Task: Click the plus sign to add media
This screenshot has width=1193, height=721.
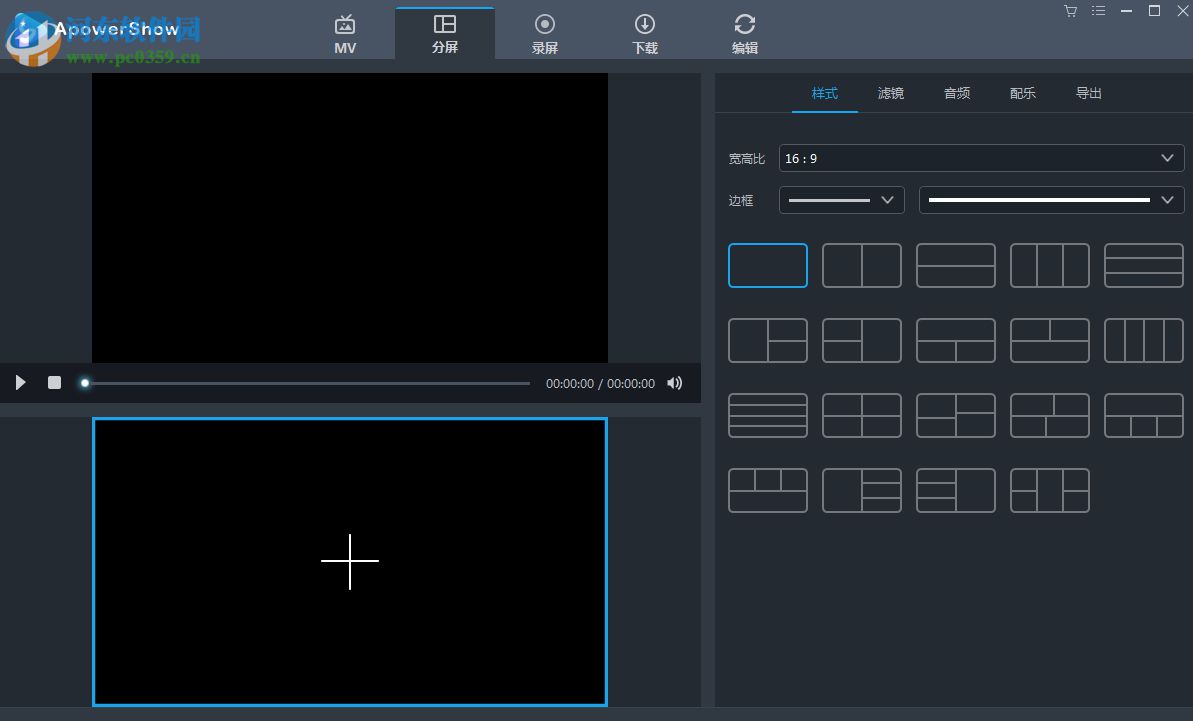Action: [x=350, y=561]
